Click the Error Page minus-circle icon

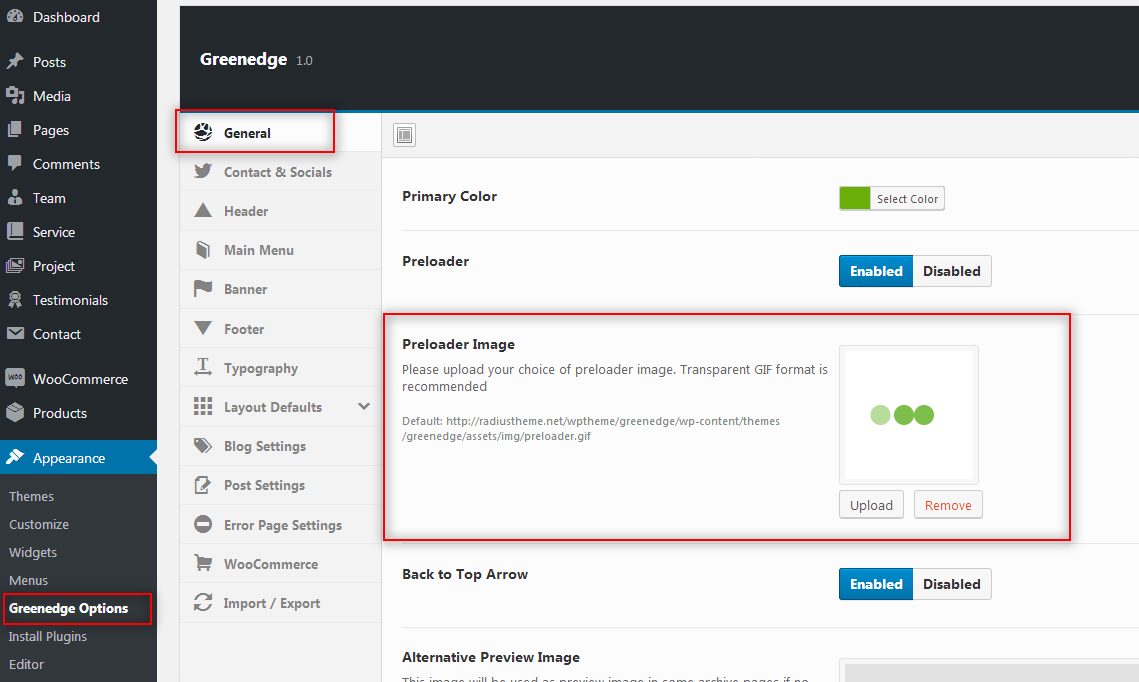click(x=203, y=524)
